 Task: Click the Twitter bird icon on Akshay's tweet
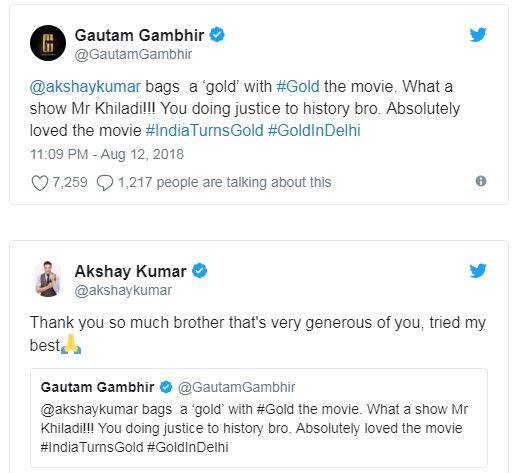(x=478, y=270)
